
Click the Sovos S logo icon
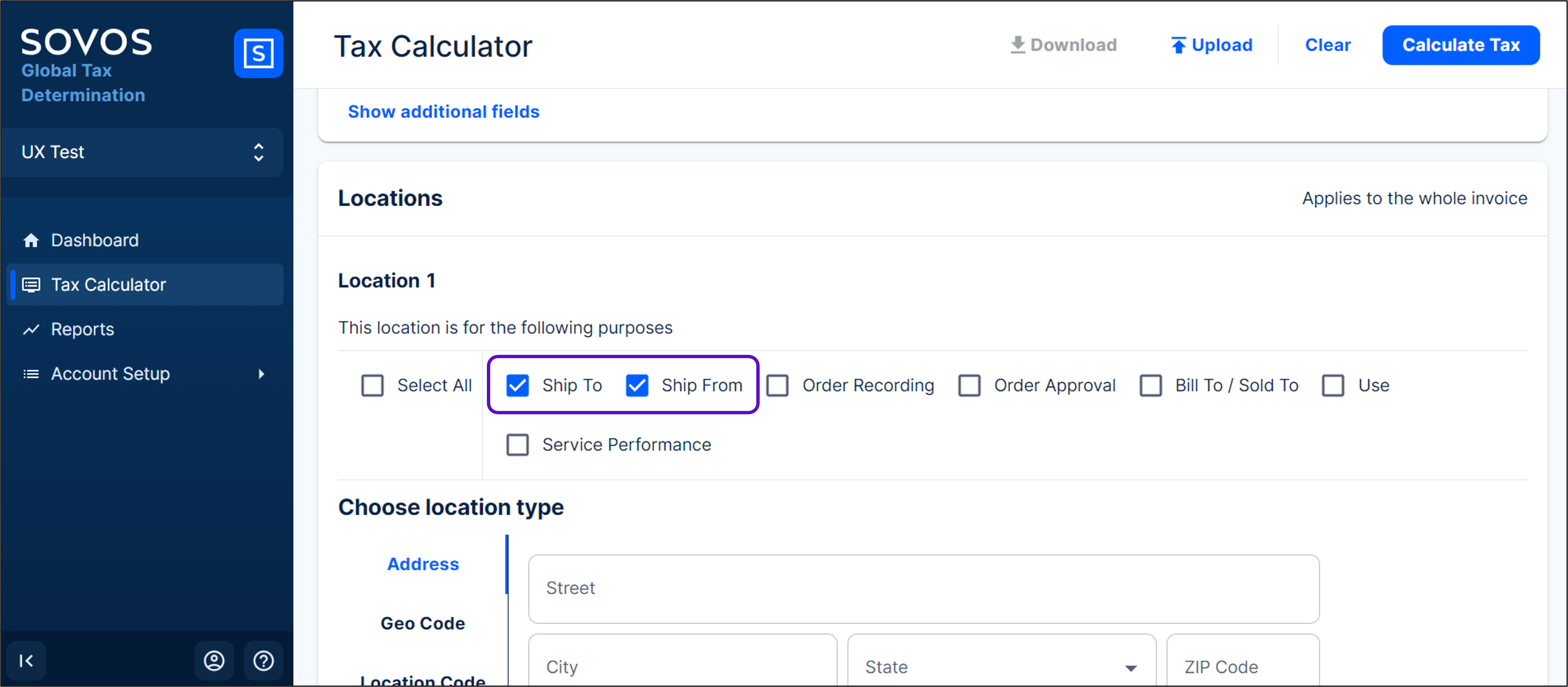[x=258, y=54]
